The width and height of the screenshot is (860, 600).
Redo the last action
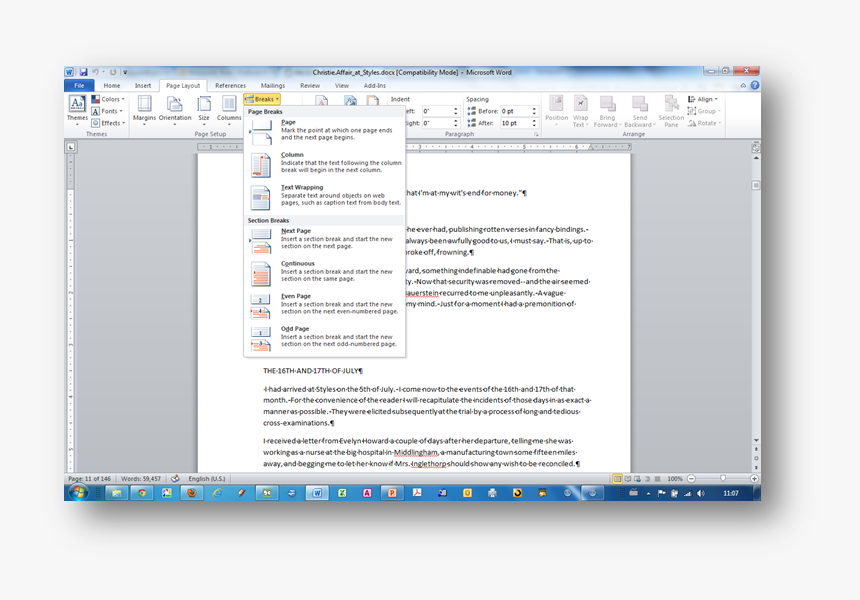click(113, 72)
